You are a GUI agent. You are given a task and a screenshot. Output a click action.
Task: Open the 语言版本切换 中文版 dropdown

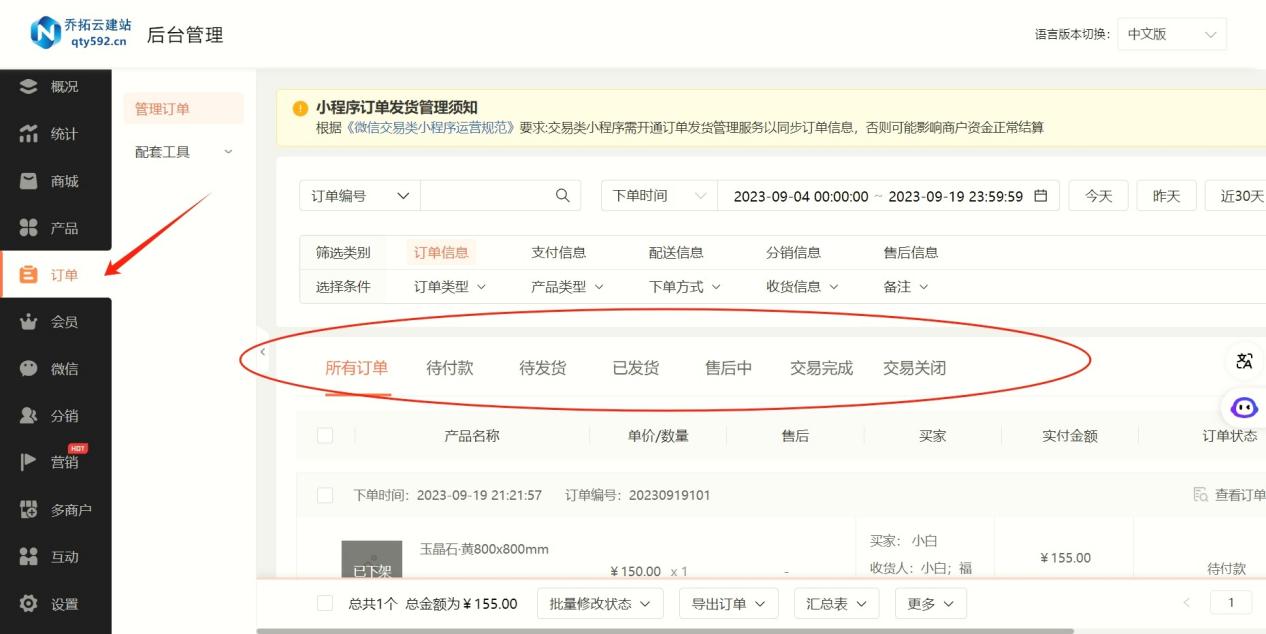(1171, 34)
